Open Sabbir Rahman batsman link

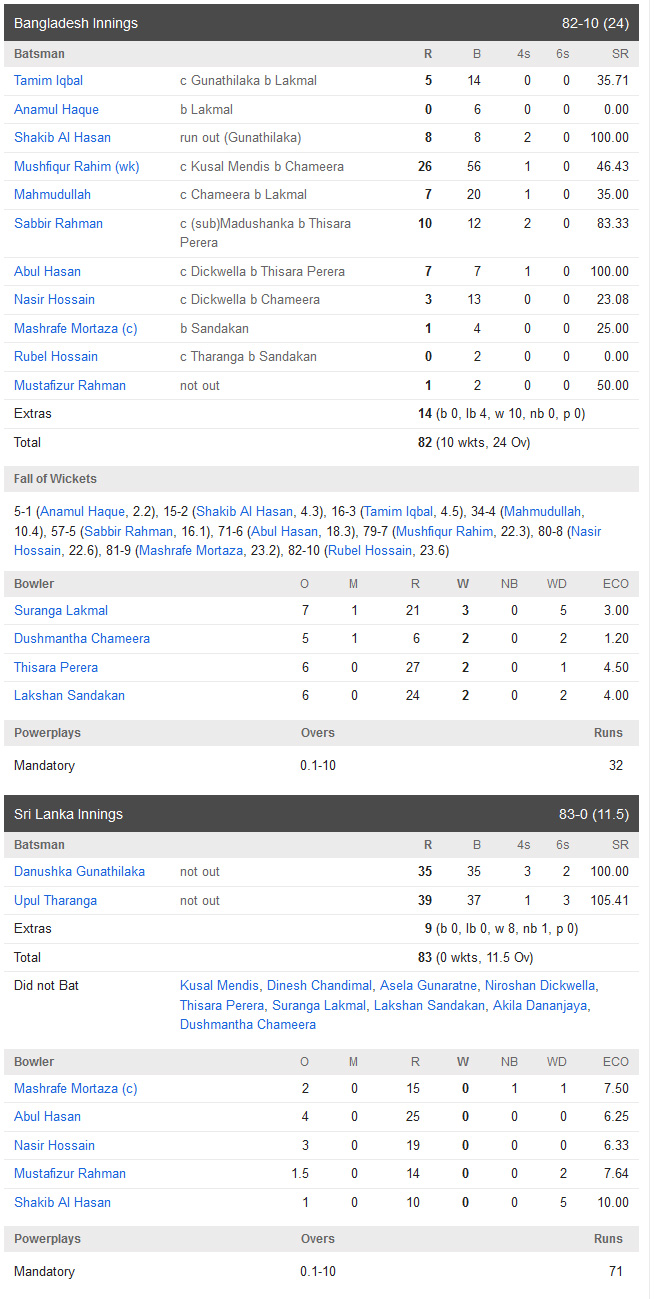pos(58,223)
